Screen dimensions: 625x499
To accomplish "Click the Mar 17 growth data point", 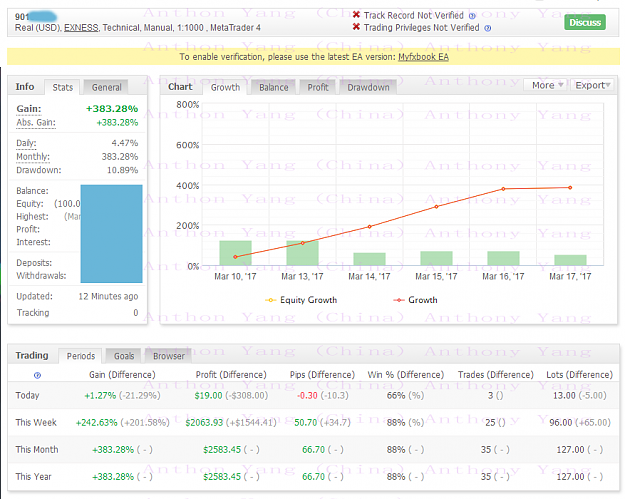I will [570, 188].
